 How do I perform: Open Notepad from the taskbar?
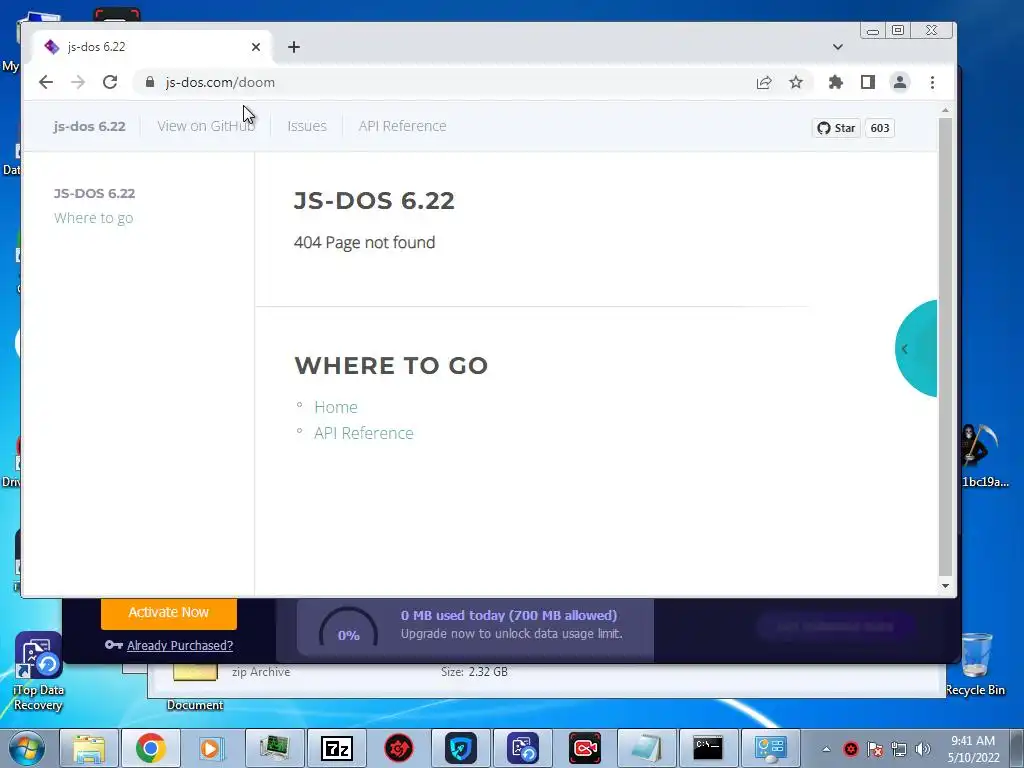[647, 748]
